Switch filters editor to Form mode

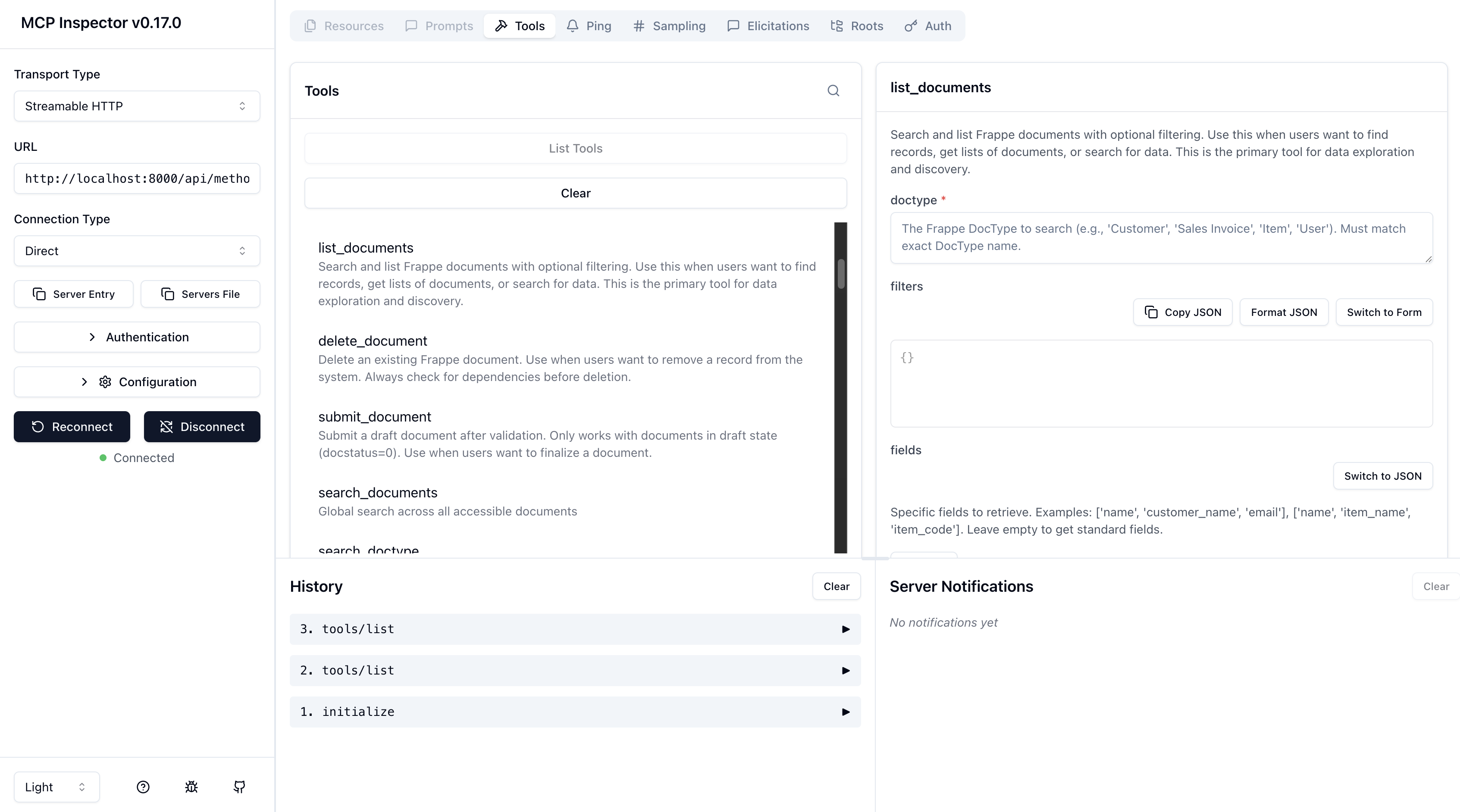point(1384,312)
